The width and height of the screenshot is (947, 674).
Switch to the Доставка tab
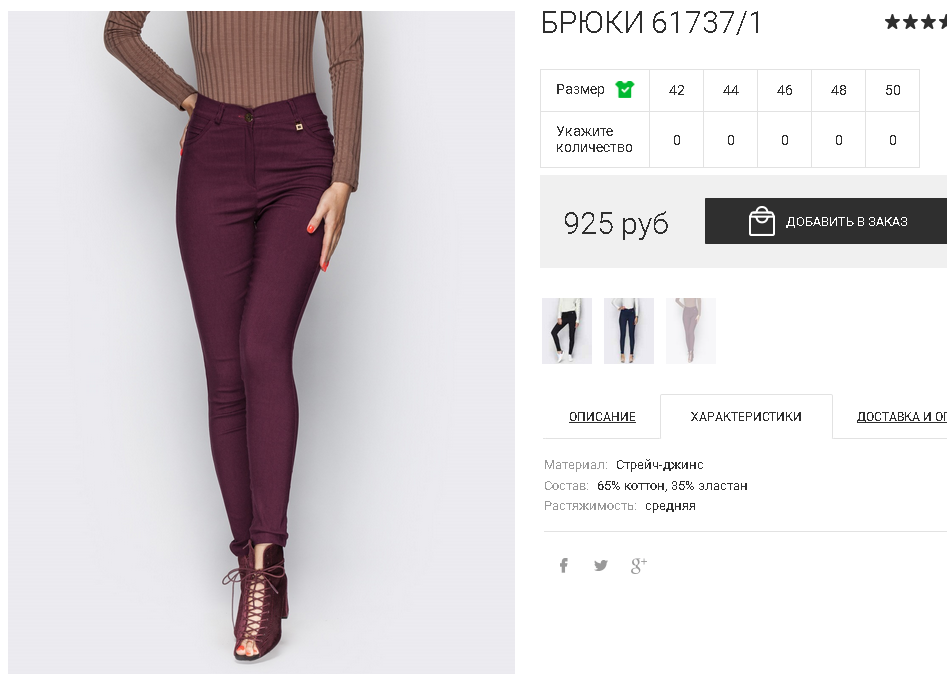tap(902, 417)
